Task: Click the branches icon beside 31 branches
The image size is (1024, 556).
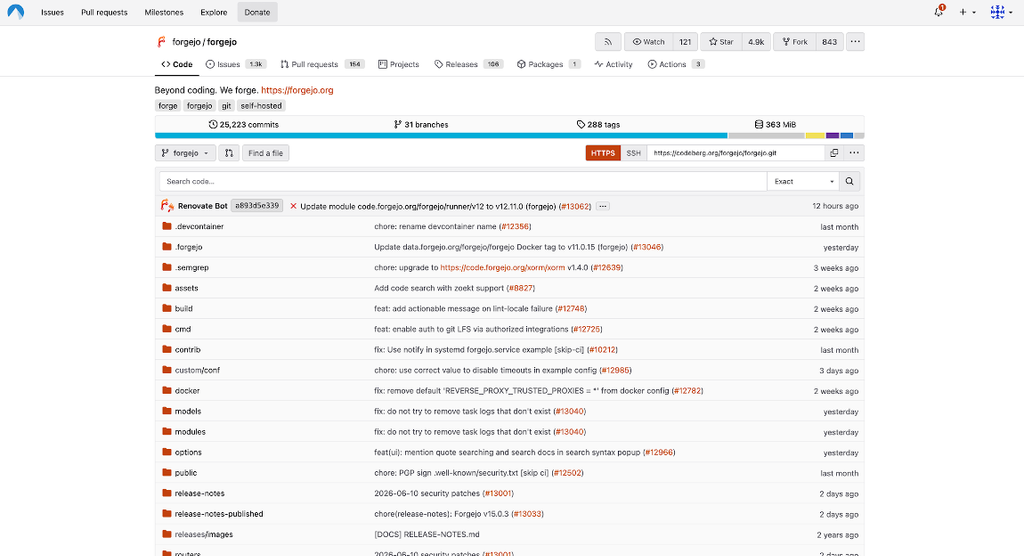Action: pos(398,124)
